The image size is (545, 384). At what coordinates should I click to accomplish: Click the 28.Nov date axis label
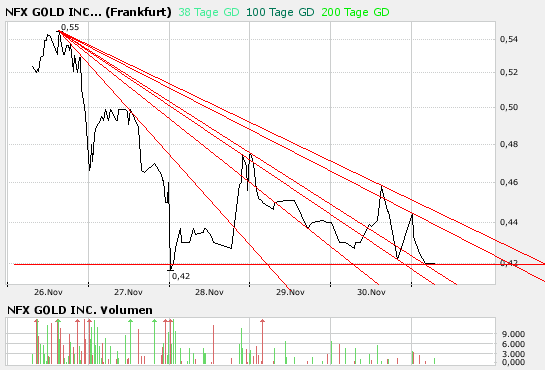209,292
